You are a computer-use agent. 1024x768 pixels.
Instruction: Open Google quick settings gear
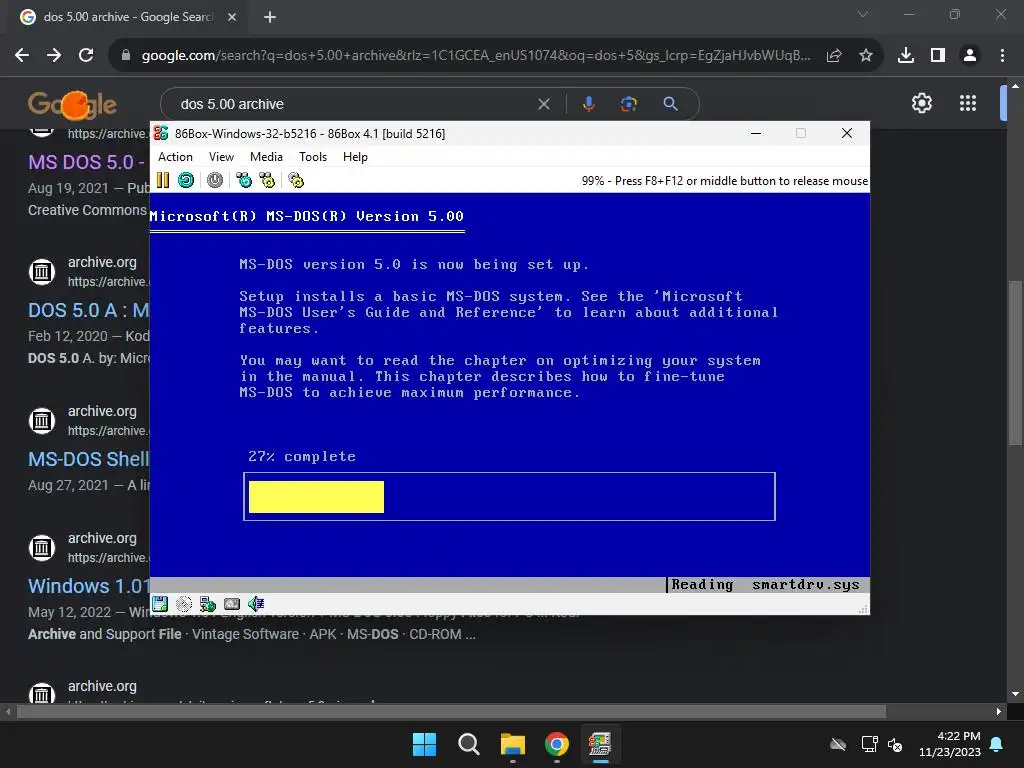(921, 103)
